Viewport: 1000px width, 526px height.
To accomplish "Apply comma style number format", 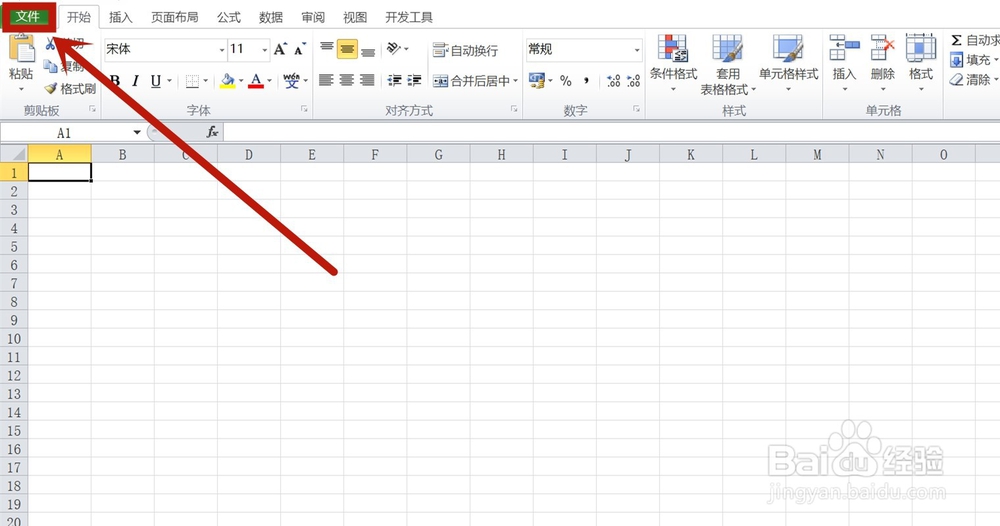I will pos(585,81).
